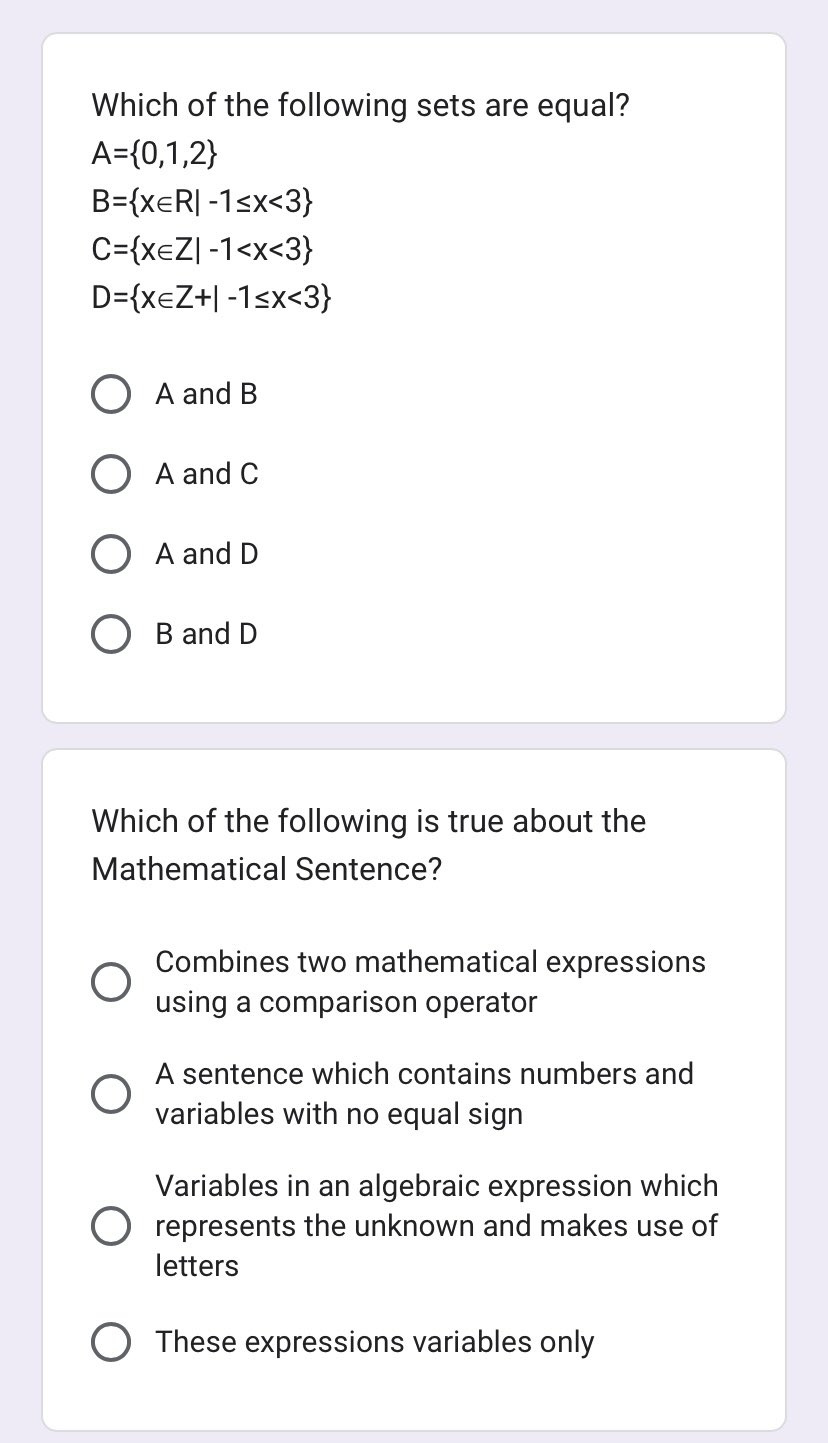Screen dimensions: 828x1443
Task: Click the "B and D" answer label text
Action: point(206,633)
